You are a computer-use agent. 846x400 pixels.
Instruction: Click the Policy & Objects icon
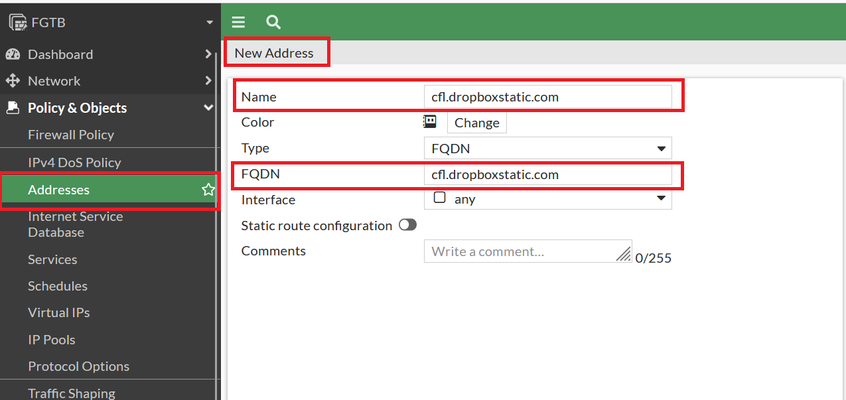(x=12, y=108)
